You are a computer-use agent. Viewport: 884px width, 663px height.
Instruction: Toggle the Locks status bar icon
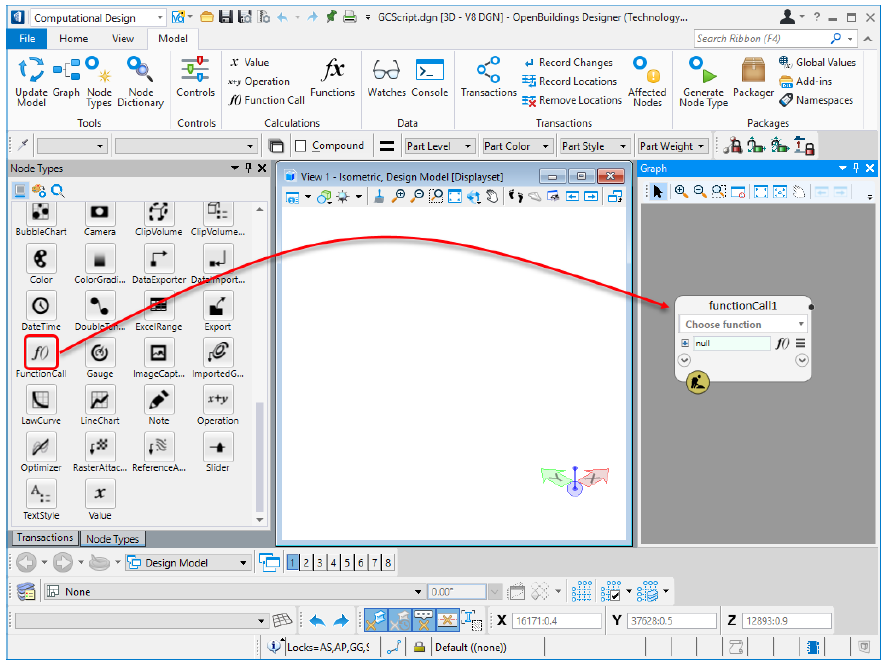(275, 647)
